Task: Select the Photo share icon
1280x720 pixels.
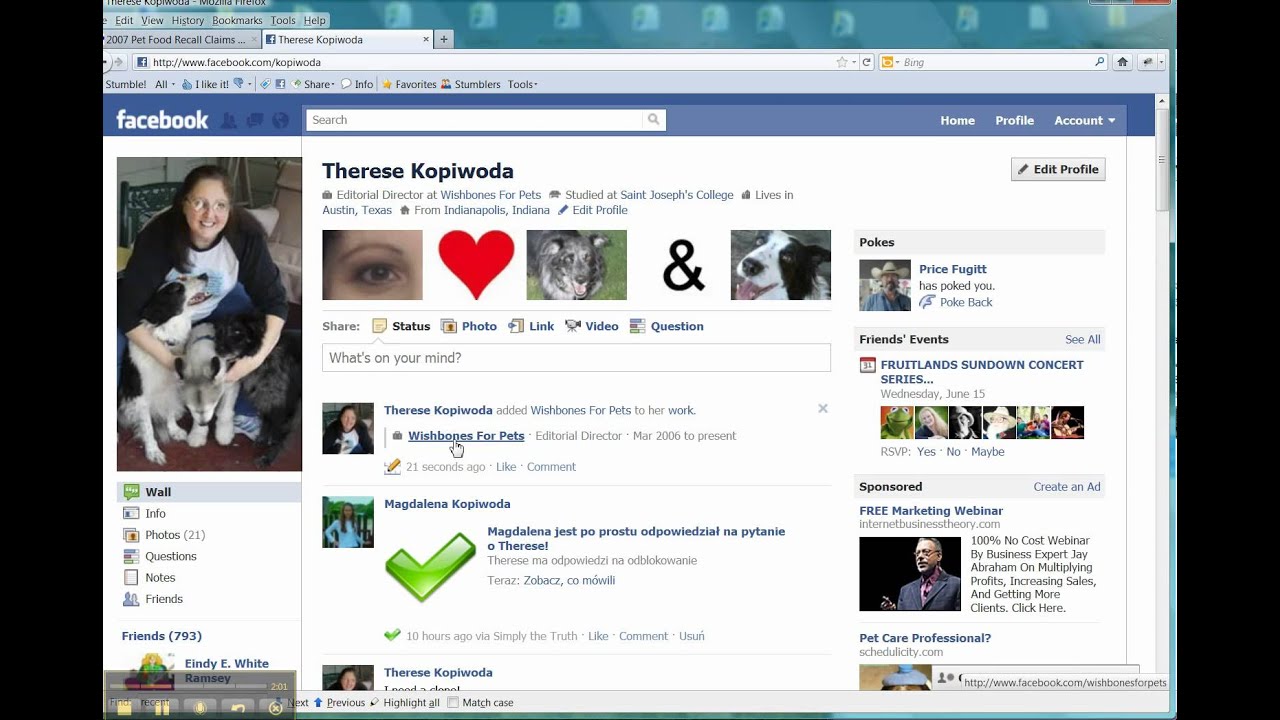Action: tap(449, 326)
